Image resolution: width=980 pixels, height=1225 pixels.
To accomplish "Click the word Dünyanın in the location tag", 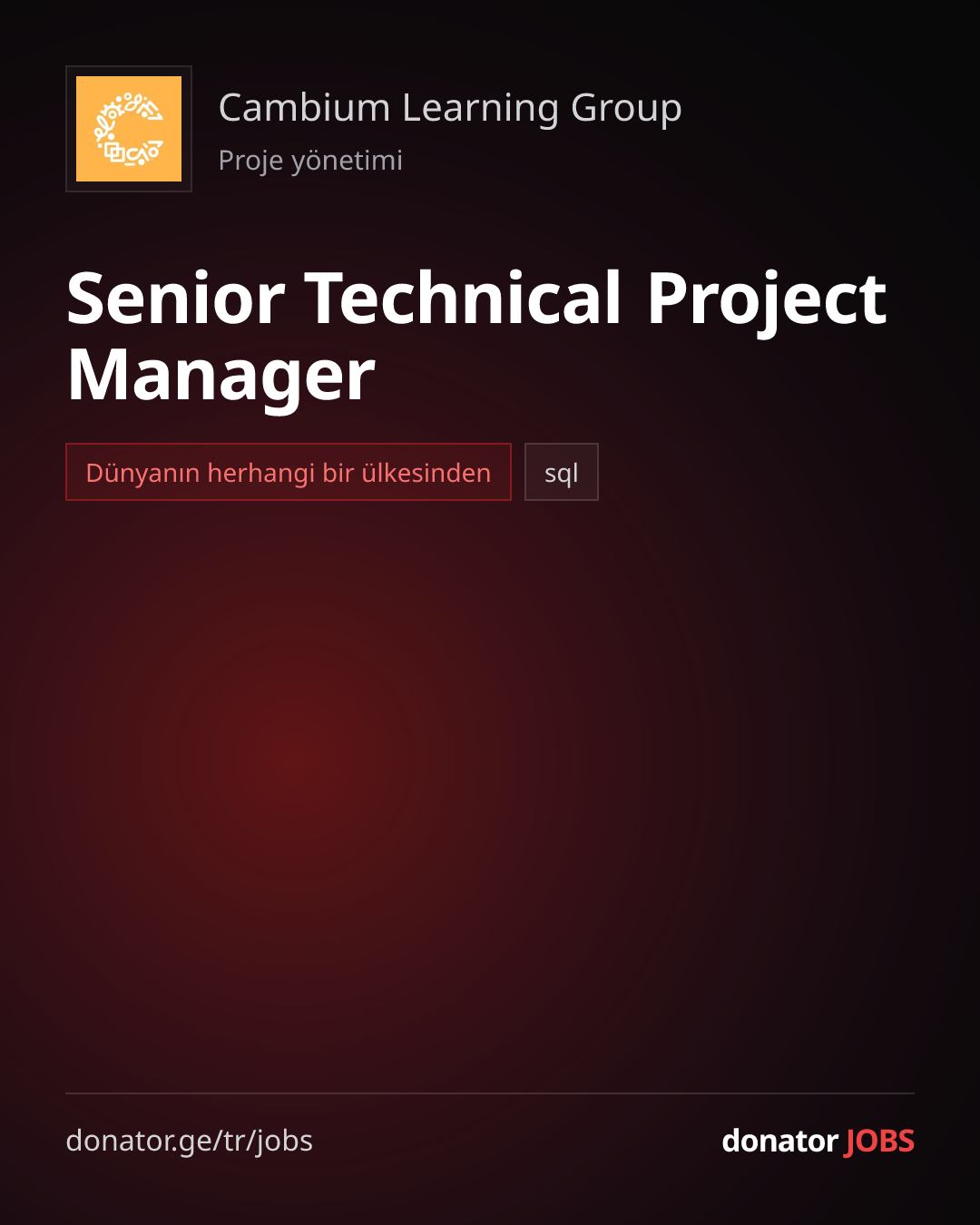I will (142, 473).
